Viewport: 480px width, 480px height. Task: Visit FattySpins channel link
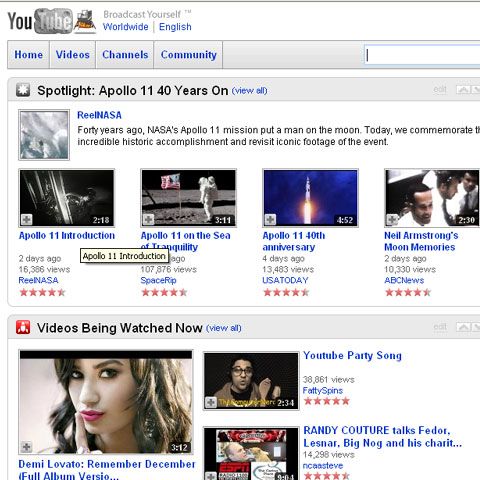tap(323, 390)
